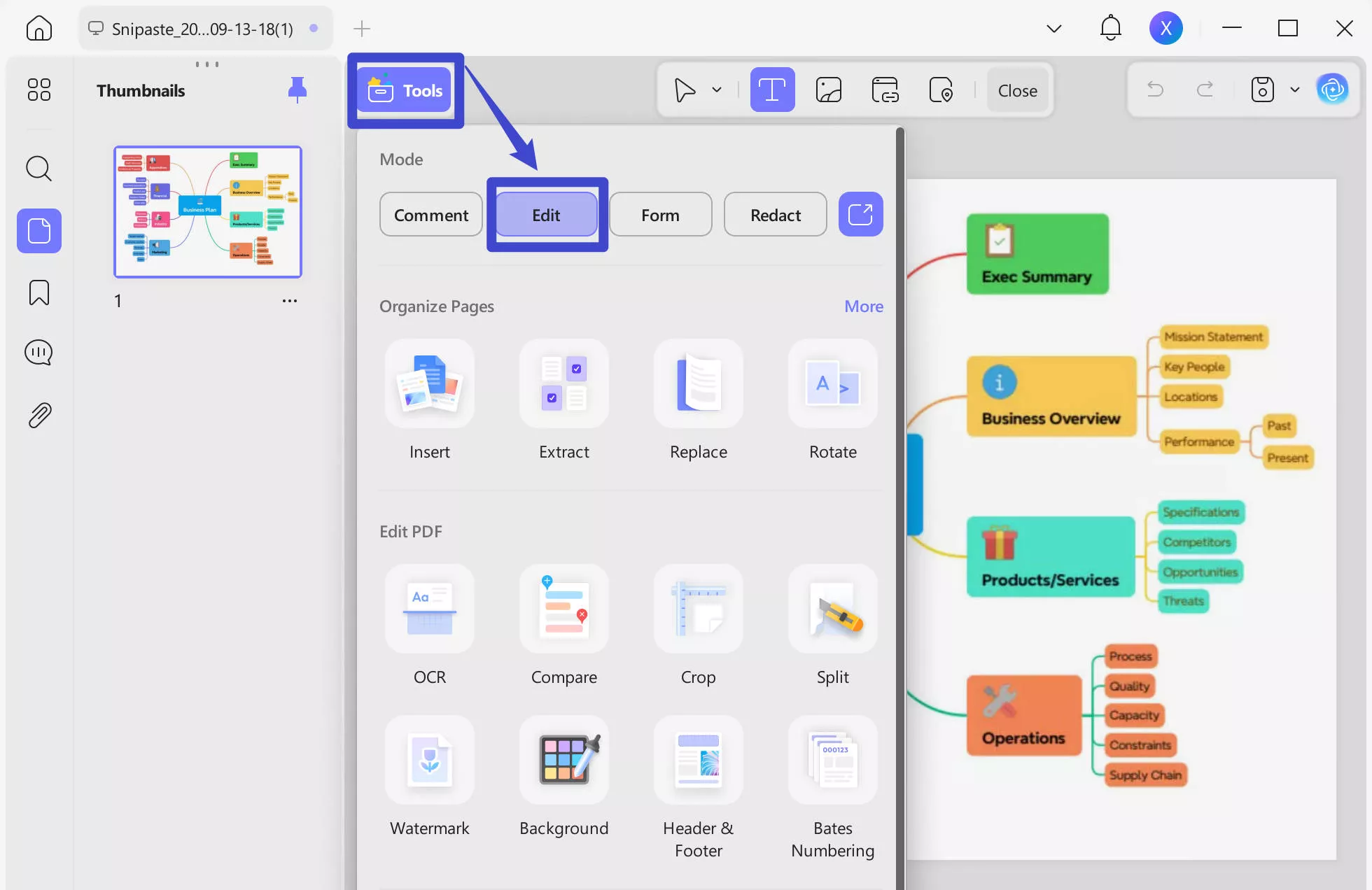Open the Attachments panel
1372x890 pixels.
pos(38,414)
